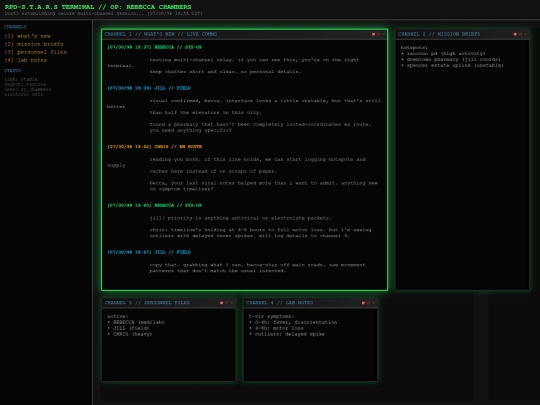Screen dimensions: 540x405
Task: Click the 'copy that. grabbing what i can' line
Action: (257, 265)
